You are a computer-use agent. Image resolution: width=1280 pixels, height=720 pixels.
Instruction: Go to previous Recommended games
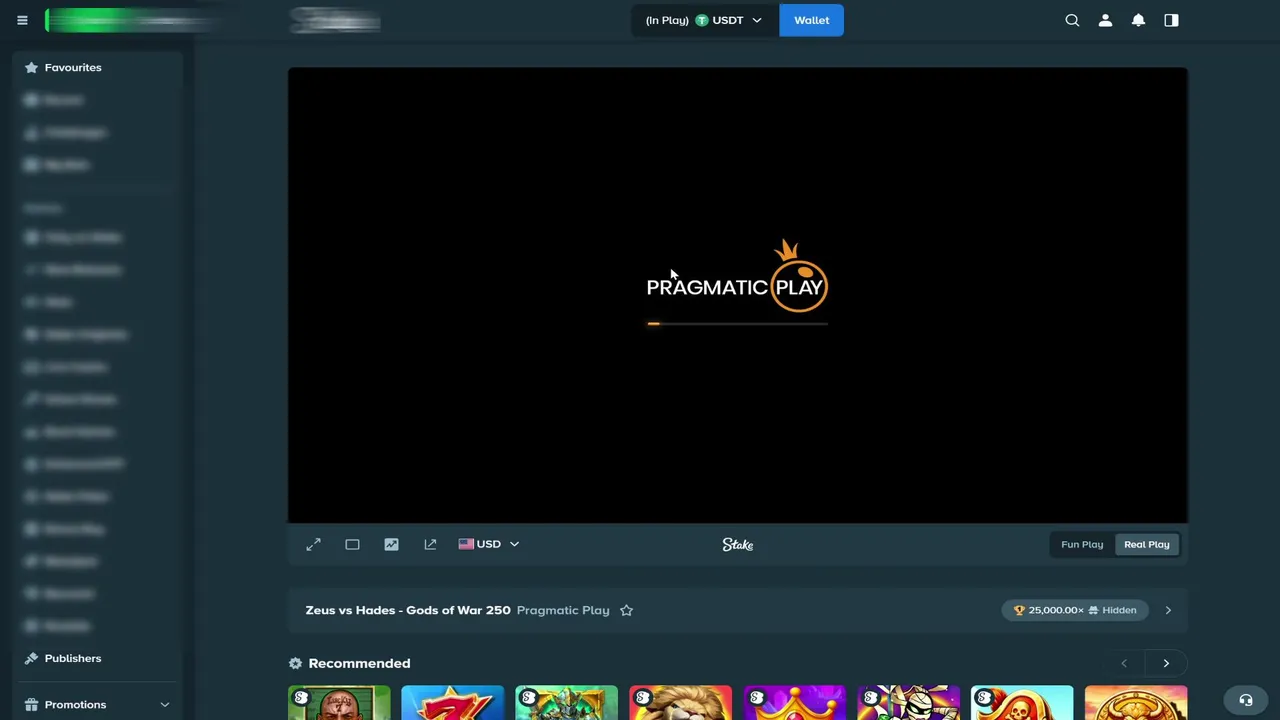point(1124,663)
